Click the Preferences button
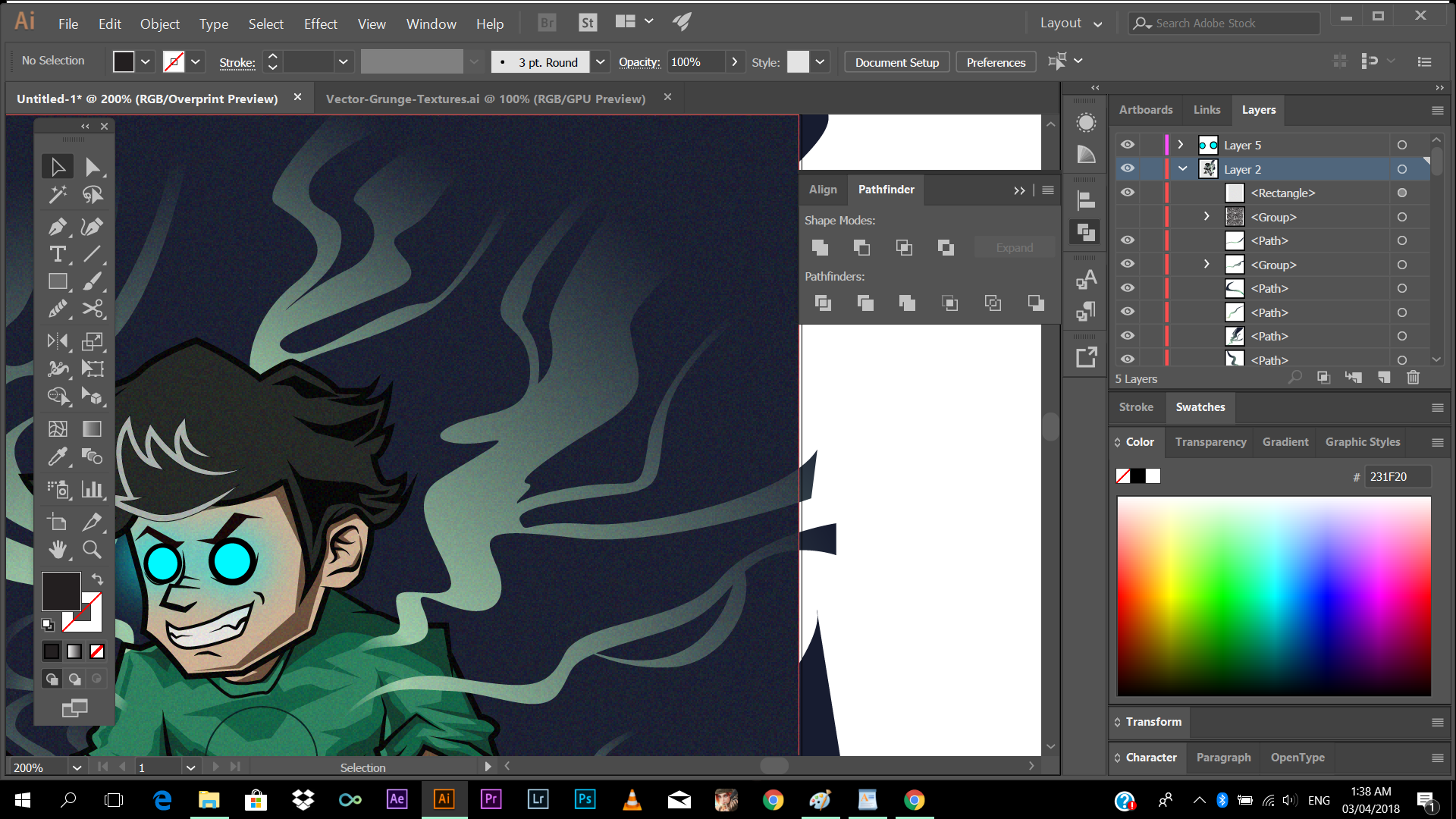Screen dimensions: 1456x819 (x=996, y=62)
